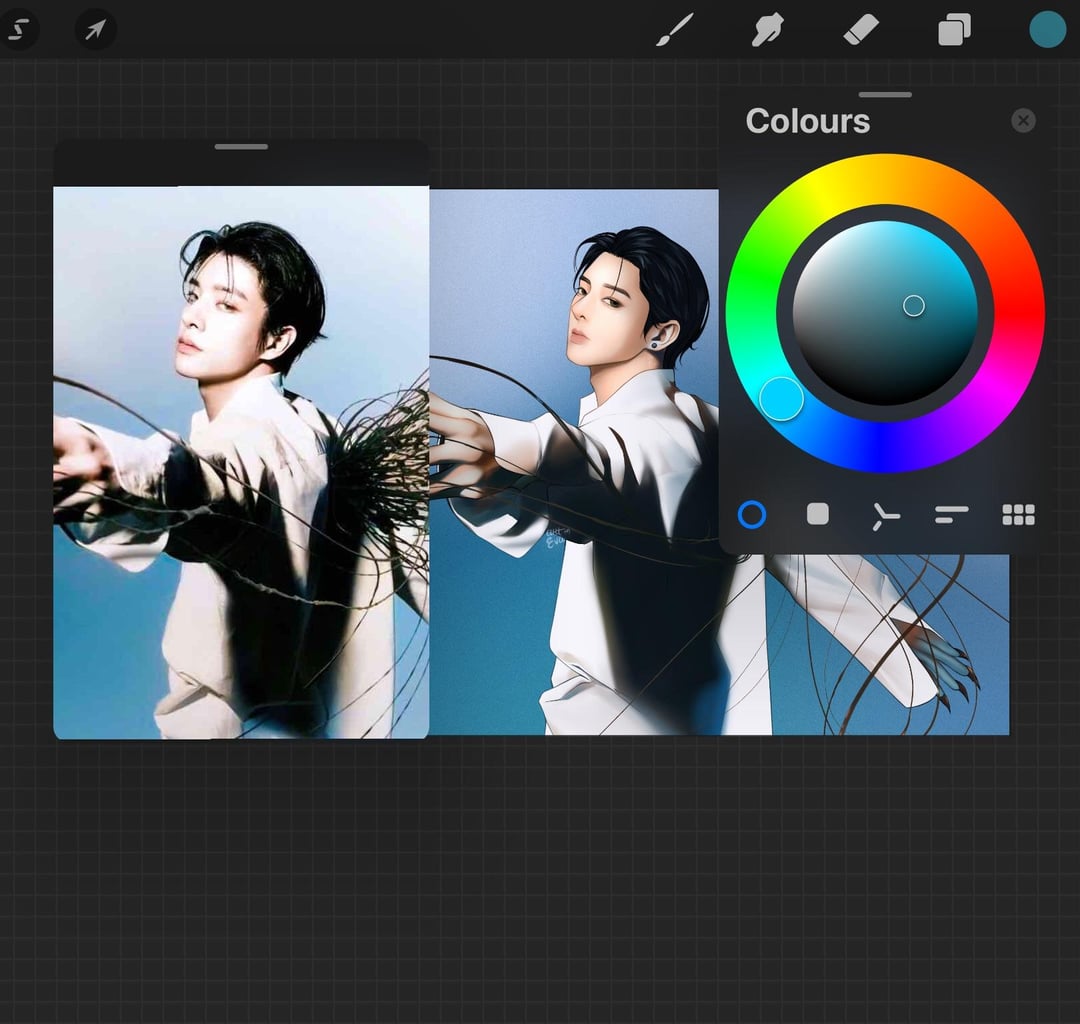Switch to the Disc colour mode tab
The height and width of the screenshot is (1024, 1080).
click(x=752, y=515)
